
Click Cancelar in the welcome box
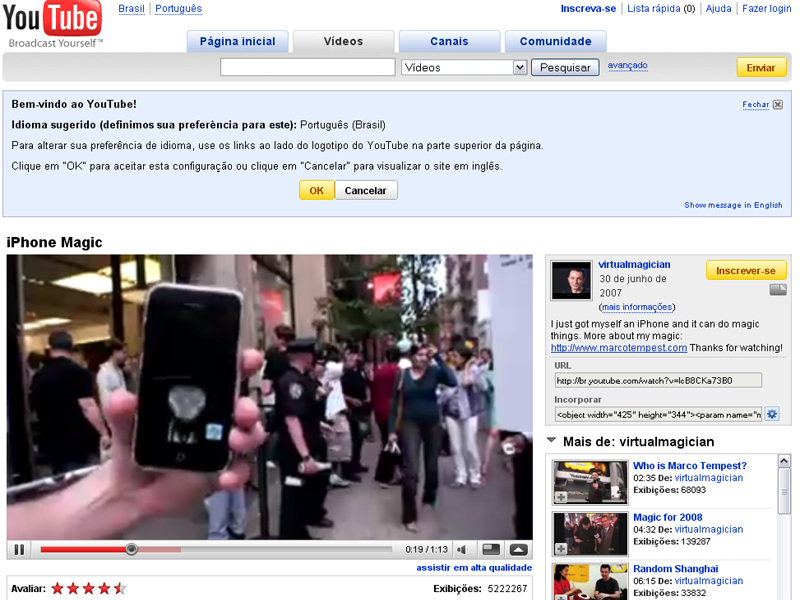(x=366, y=190)
